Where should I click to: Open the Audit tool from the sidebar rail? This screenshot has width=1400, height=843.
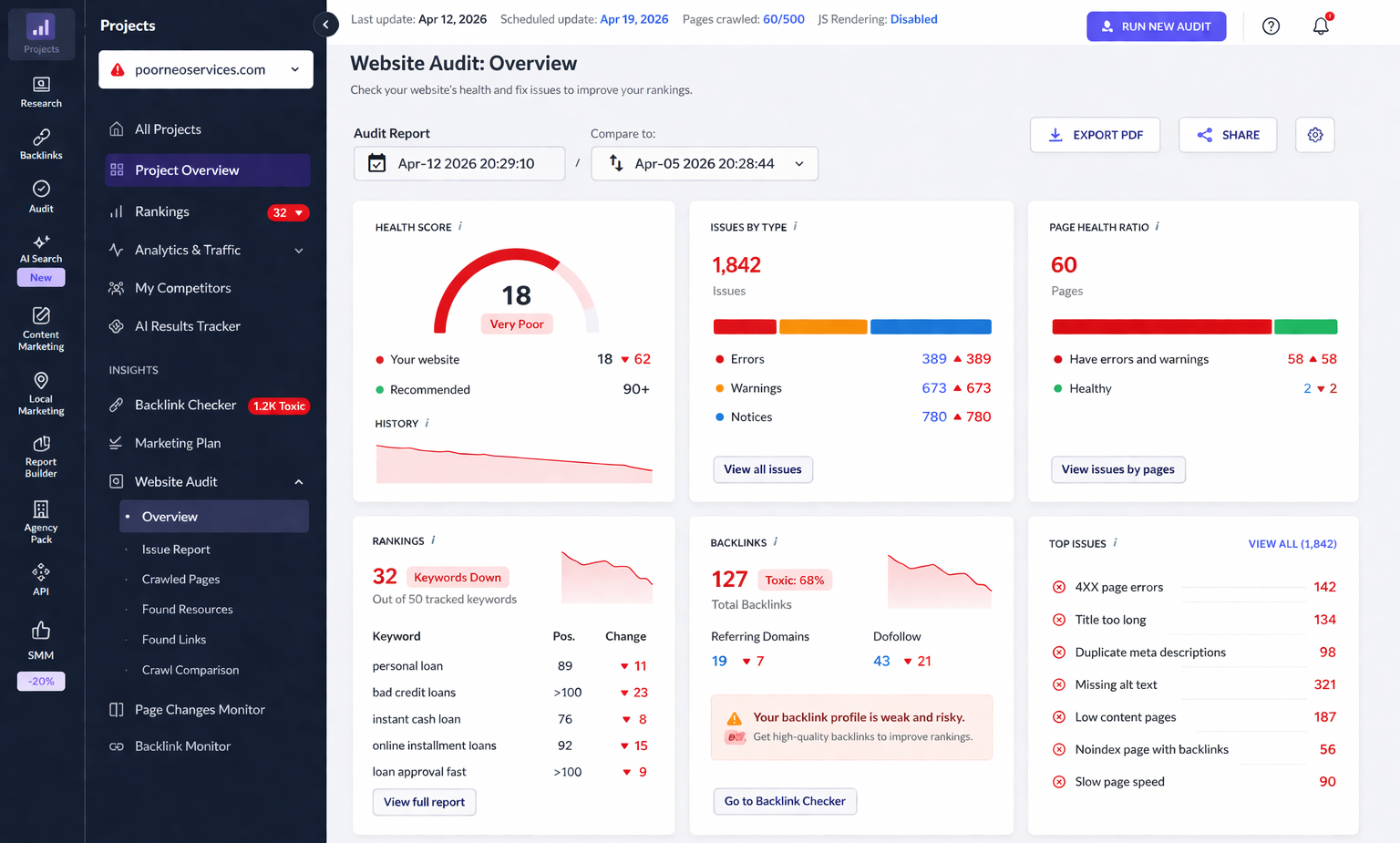click(40, 198)
